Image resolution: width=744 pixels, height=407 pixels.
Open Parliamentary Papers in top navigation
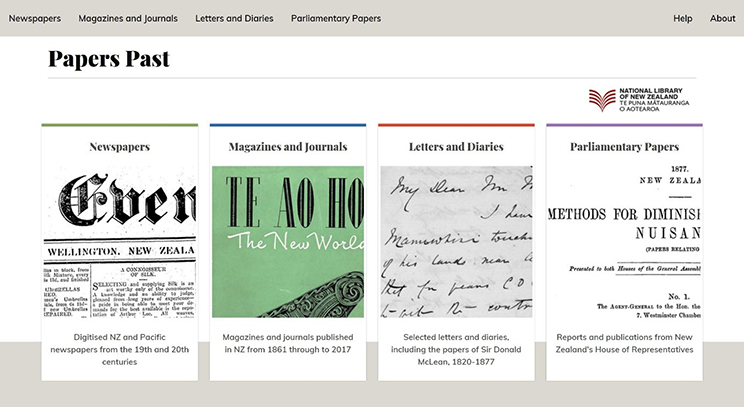tap(336, 18)
